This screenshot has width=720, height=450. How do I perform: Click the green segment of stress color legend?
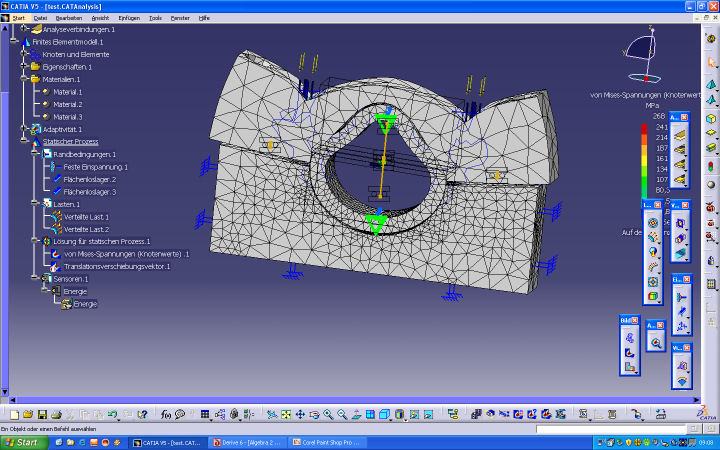644,181
